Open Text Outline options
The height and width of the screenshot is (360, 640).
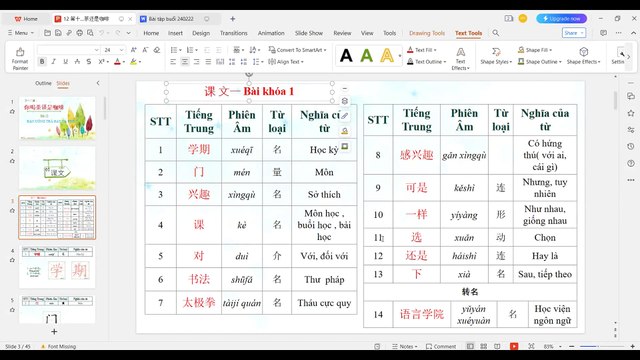(427, 62)
